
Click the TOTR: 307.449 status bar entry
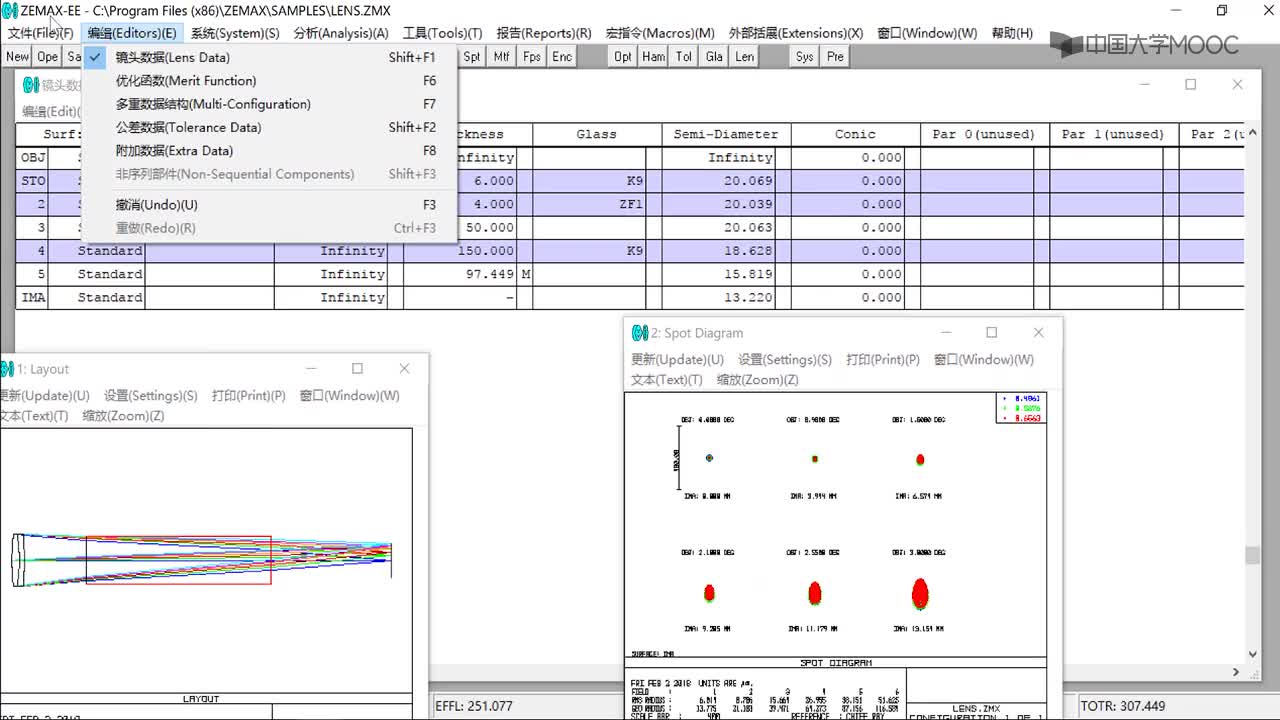coord(1122,706)
